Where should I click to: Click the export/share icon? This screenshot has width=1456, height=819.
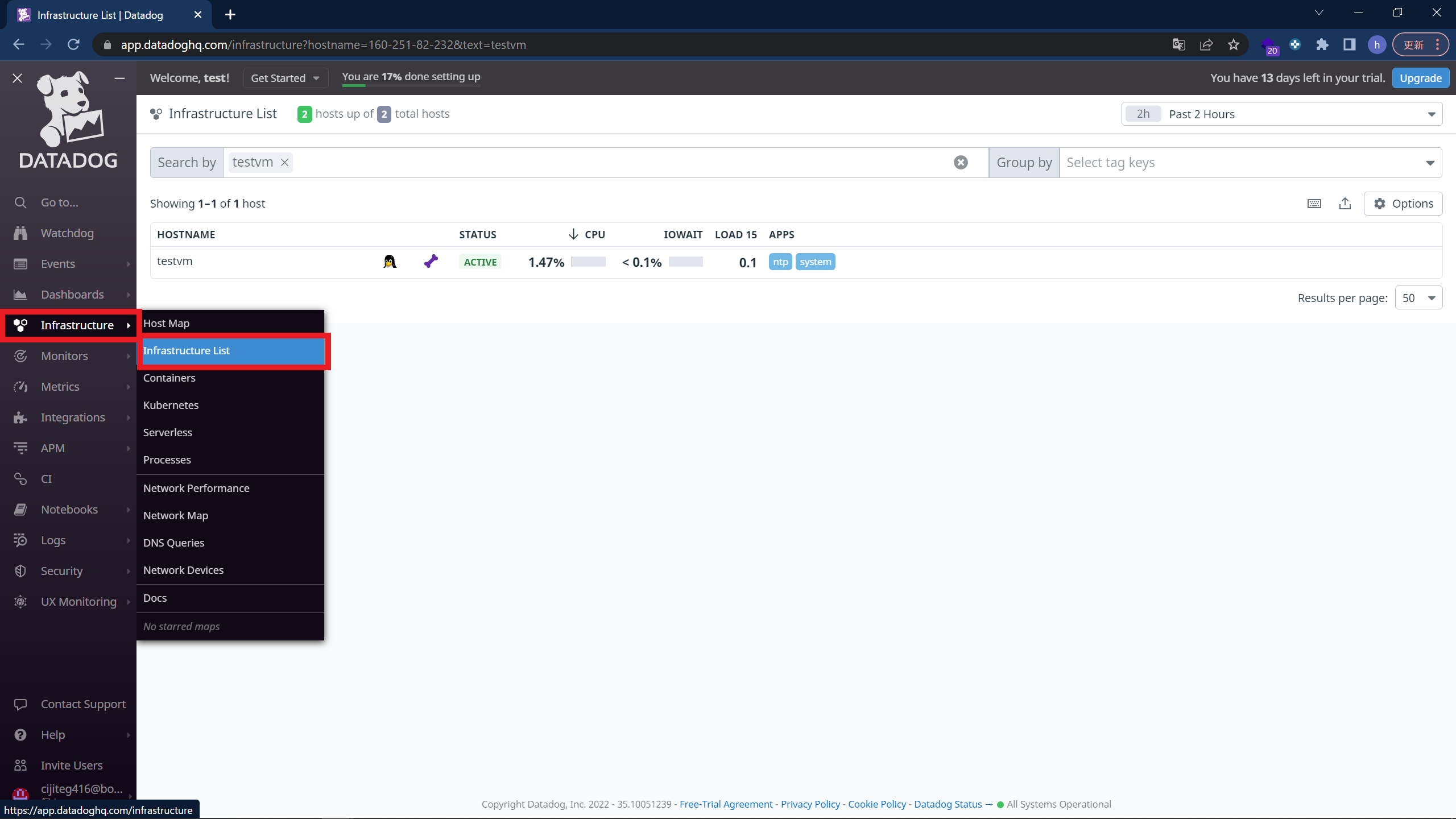(1346, 204)
